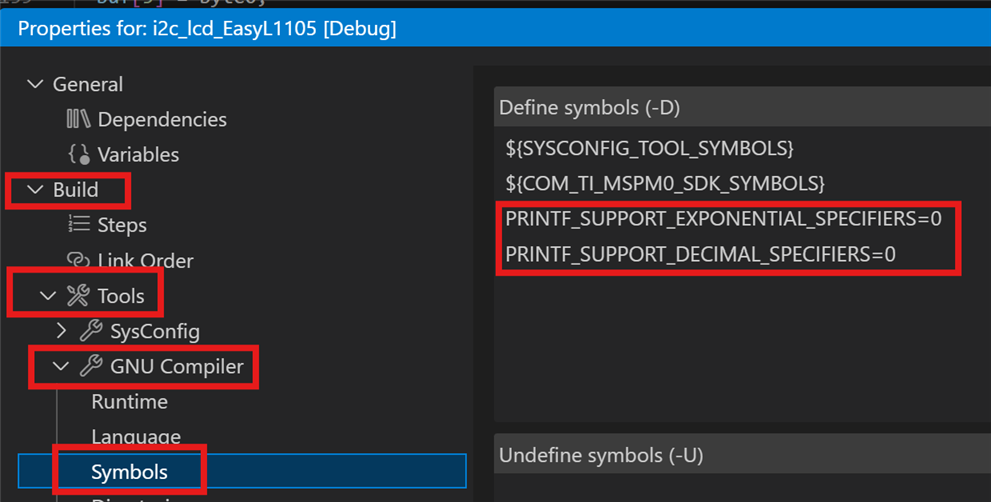Click the Tools wrench-screwdriver icon
This screenshot has height=502, width=991.
(78, 296)
